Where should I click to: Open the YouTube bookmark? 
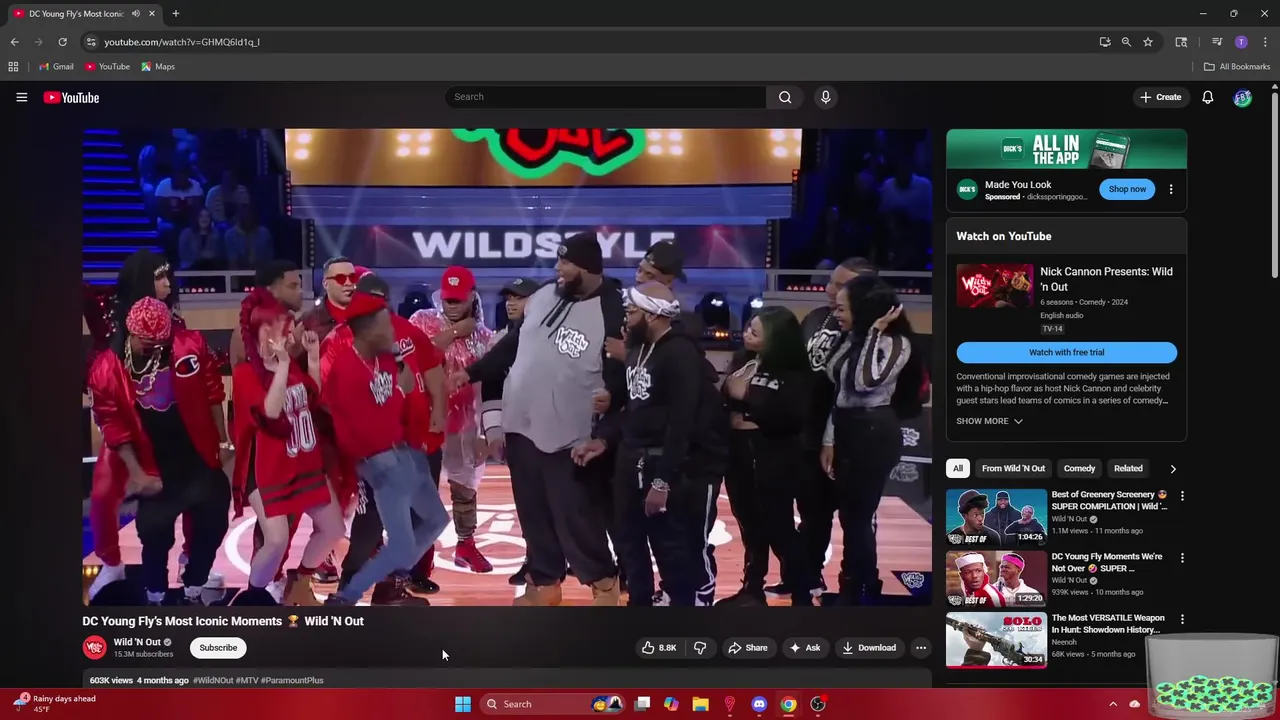tap(107, 67)
